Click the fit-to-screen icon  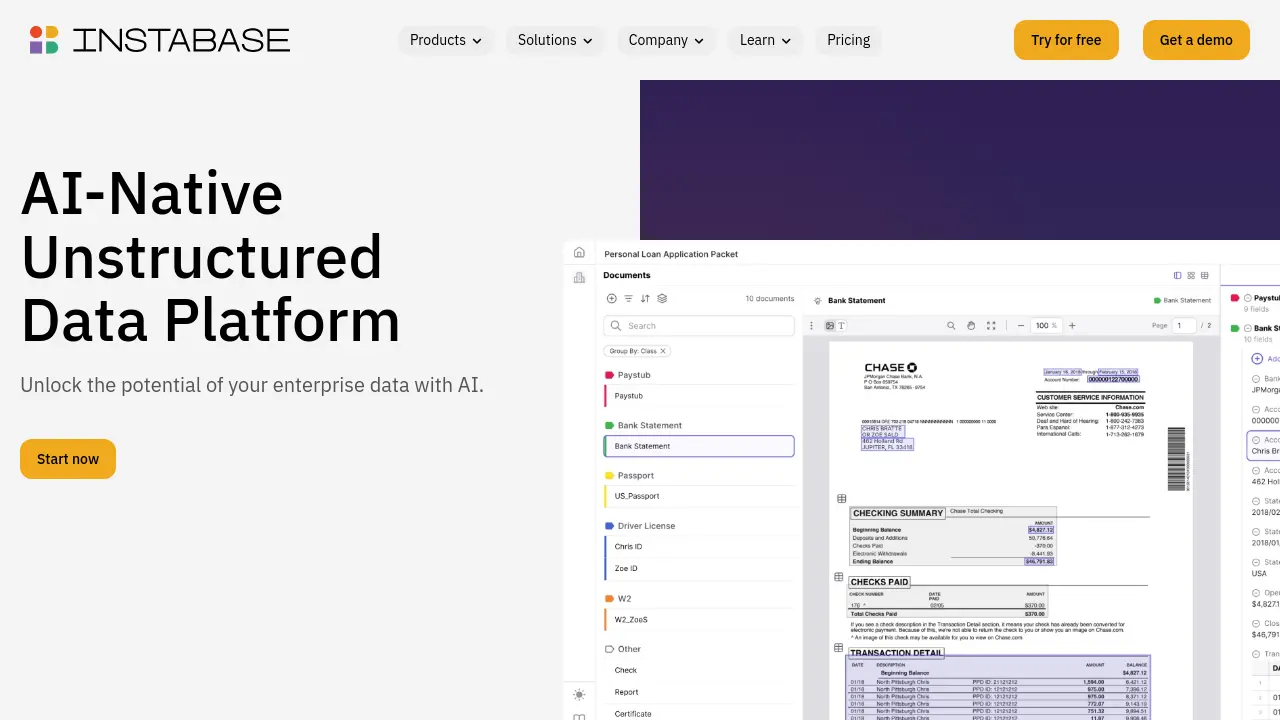tap(991, 325)
